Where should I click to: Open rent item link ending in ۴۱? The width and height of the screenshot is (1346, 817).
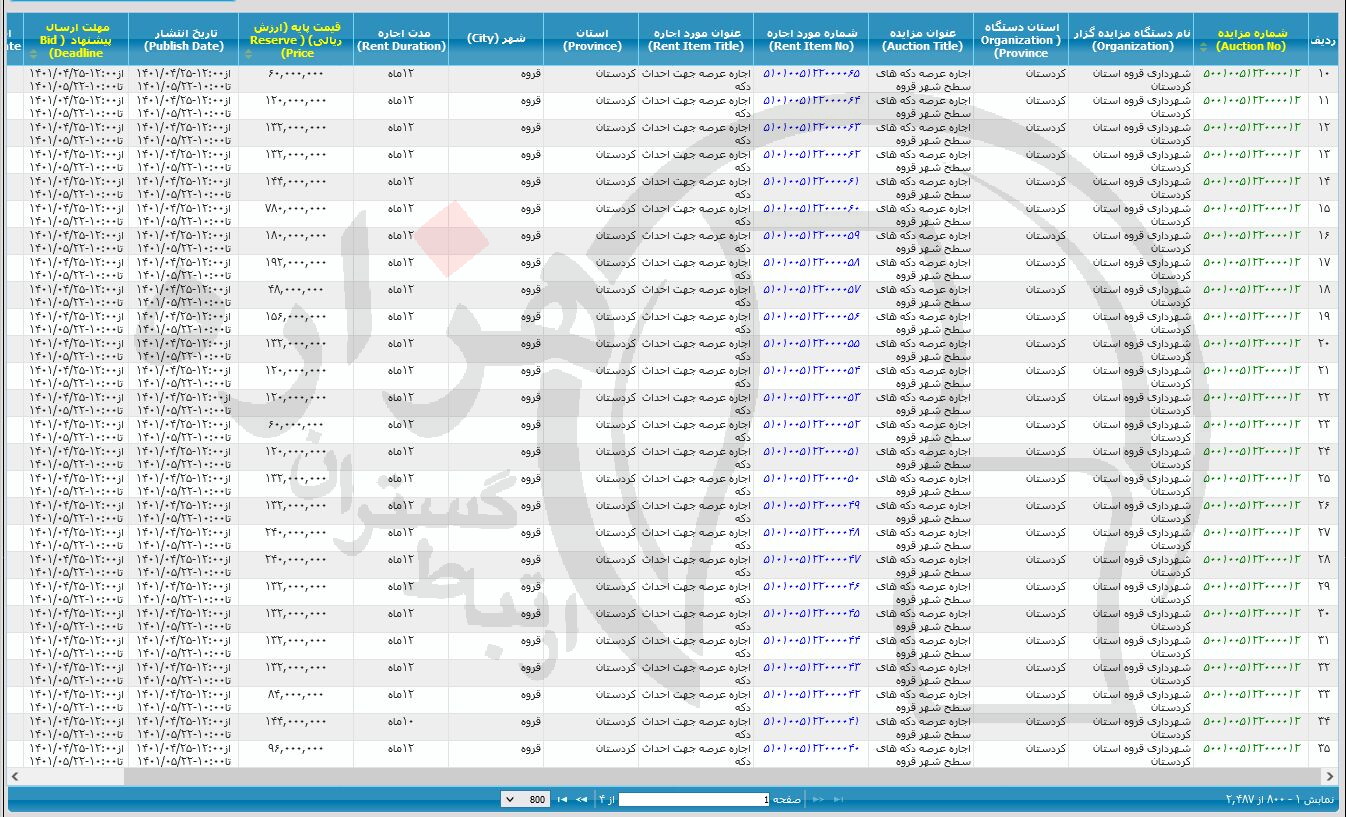(x=811, y=721)
